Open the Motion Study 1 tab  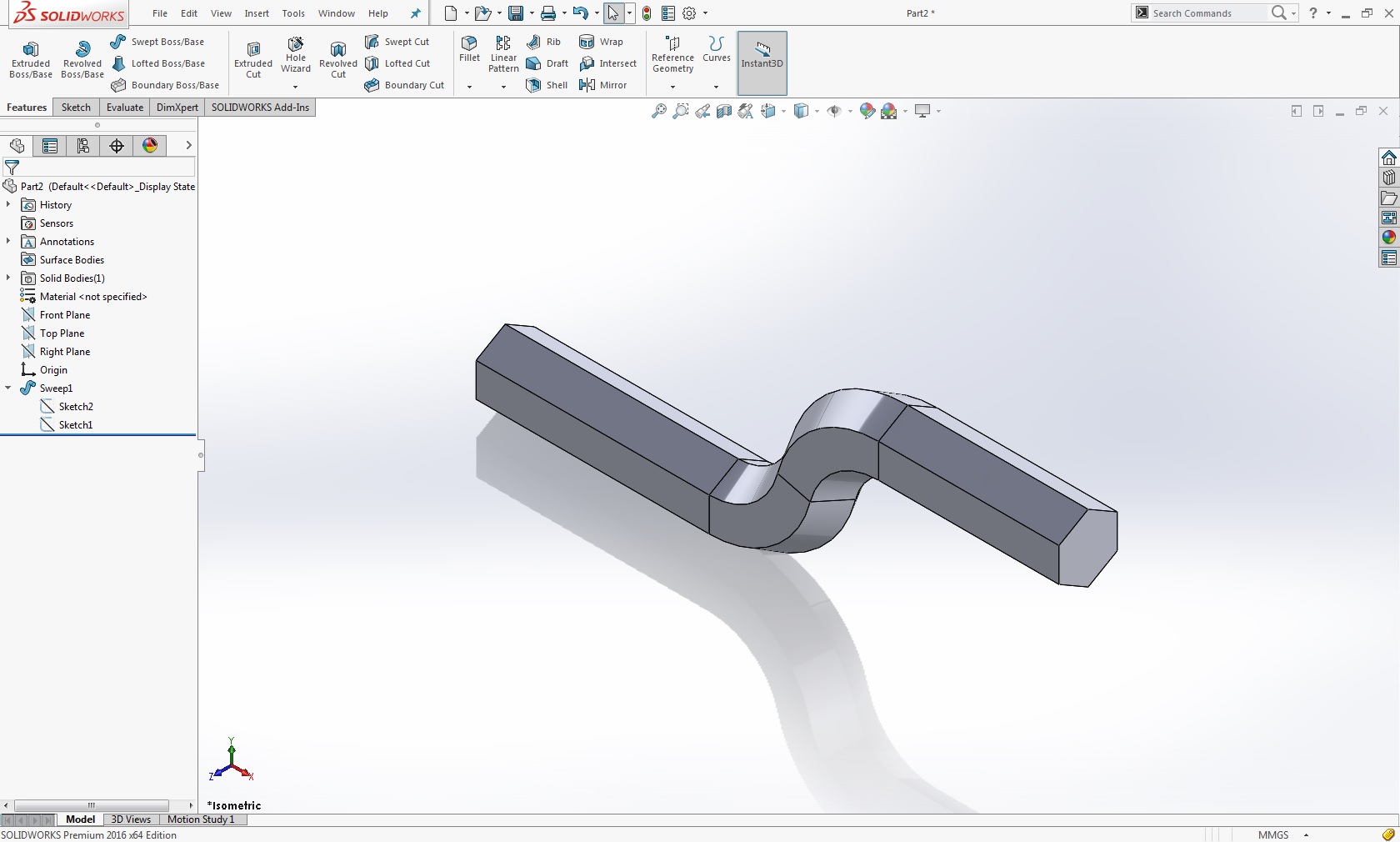(201, 819)
